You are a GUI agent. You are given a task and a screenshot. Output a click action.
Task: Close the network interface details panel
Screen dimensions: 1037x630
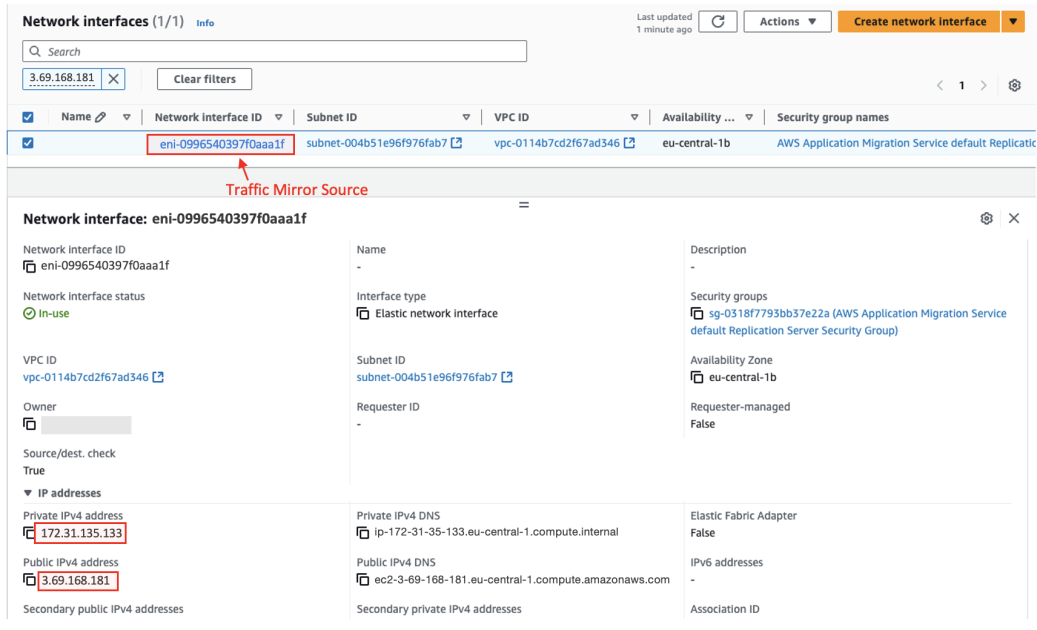pyautogui.click(x=1014, y=218)
